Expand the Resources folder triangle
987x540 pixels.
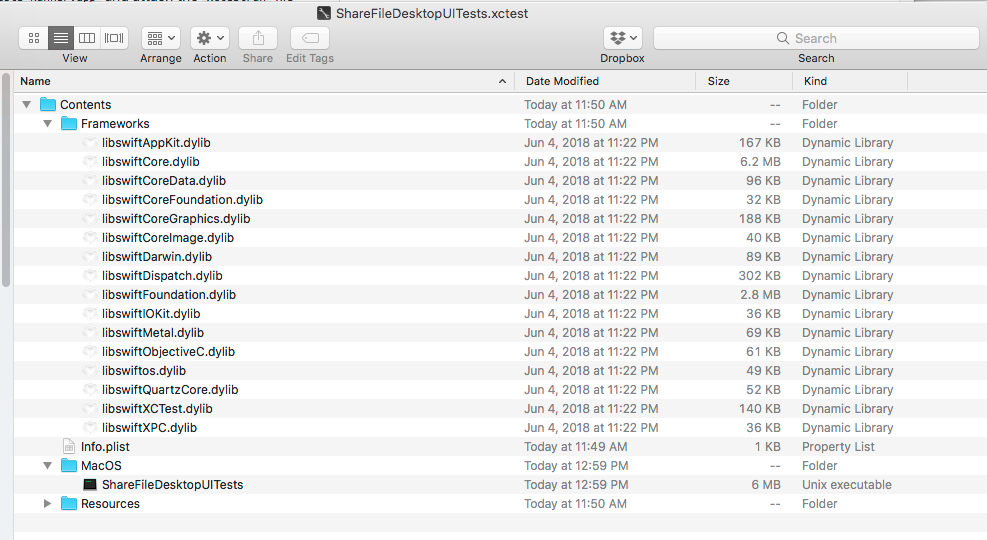point(47,503)
